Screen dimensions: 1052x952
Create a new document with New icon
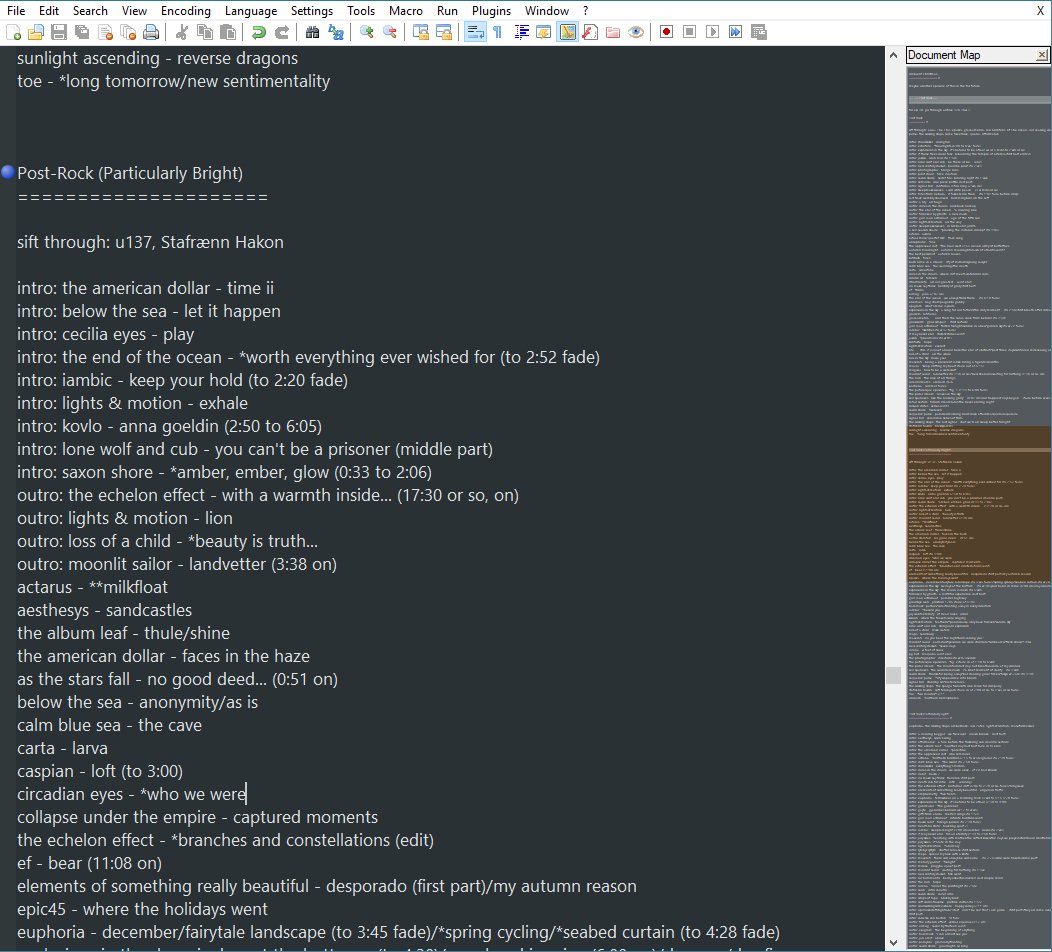pyautogui.click(x=13, y=32)
